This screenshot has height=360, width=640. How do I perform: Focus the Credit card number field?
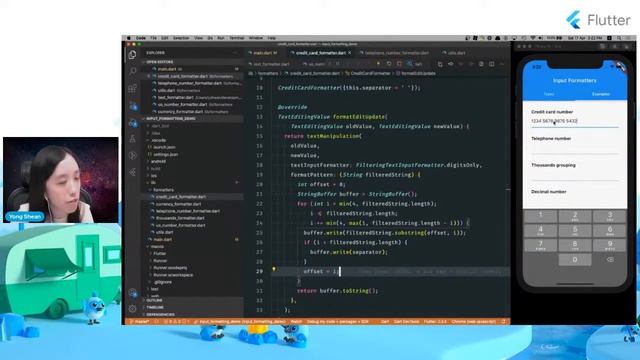click(x=575, y=121)
